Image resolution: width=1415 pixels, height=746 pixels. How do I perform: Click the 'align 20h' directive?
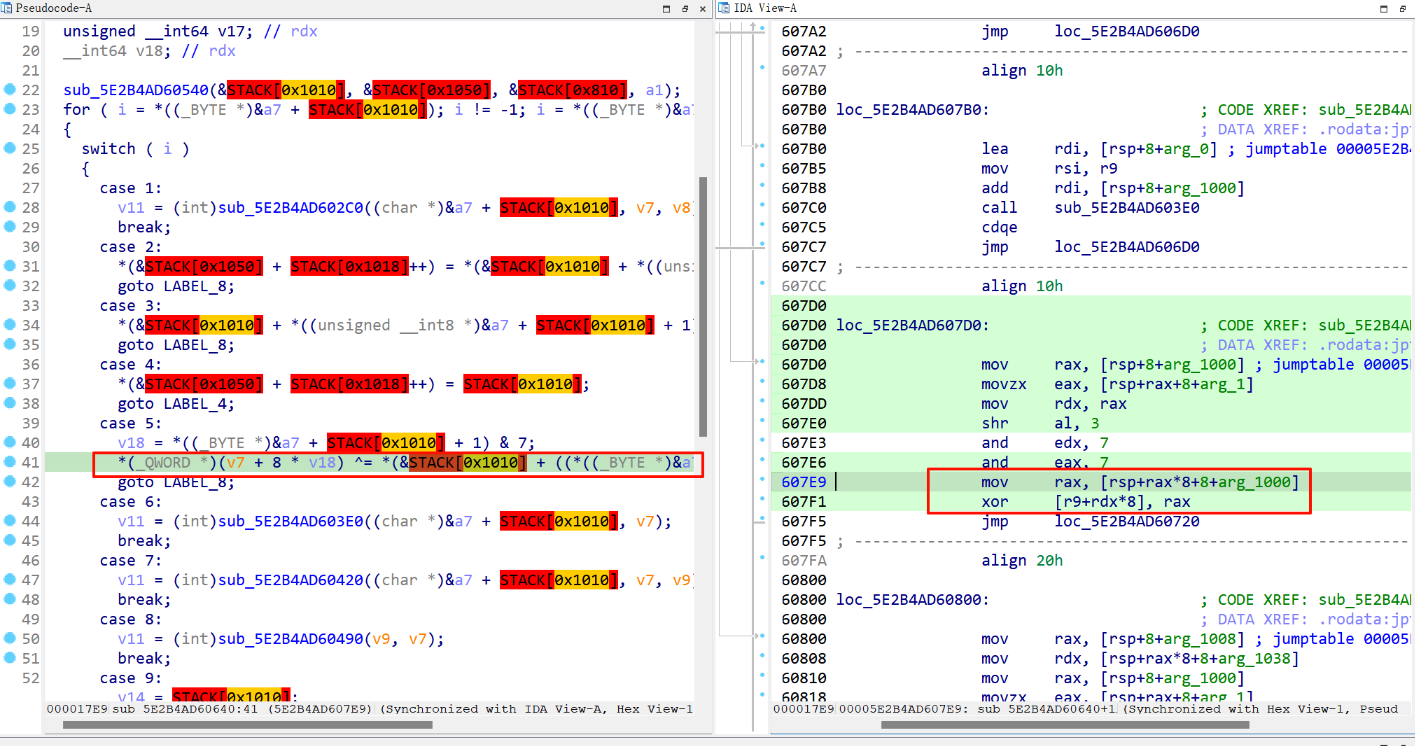point(1022,561)
